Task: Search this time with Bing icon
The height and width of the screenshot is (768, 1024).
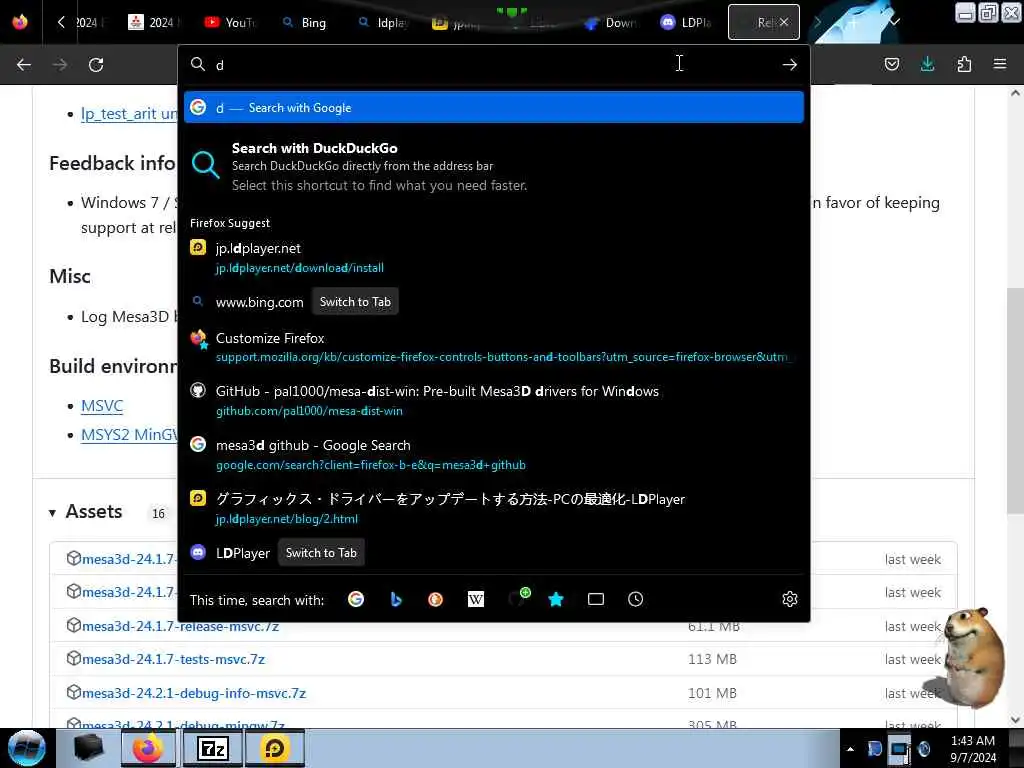Action: (396, 599)
